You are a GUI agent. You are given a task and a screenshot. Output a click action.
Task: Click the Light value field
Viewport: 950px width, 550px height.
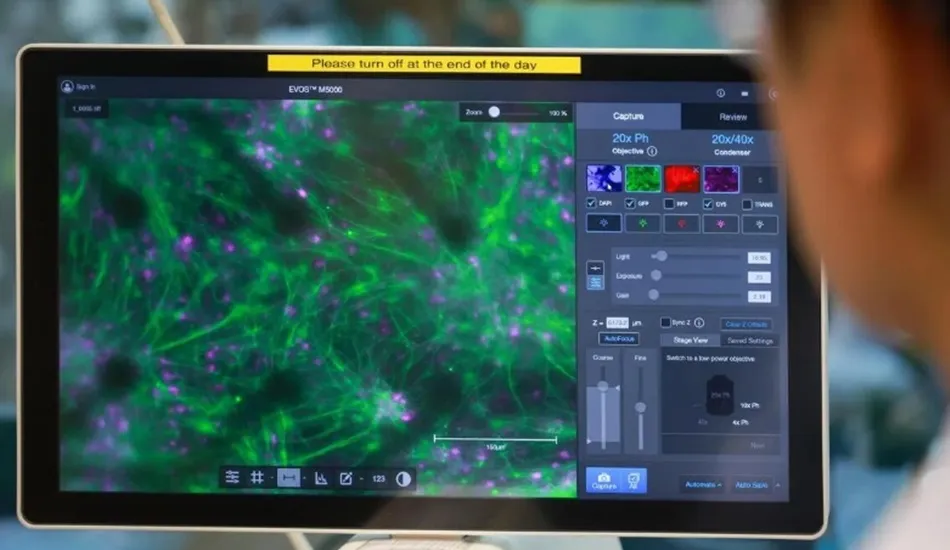click(x=759, y=258)
